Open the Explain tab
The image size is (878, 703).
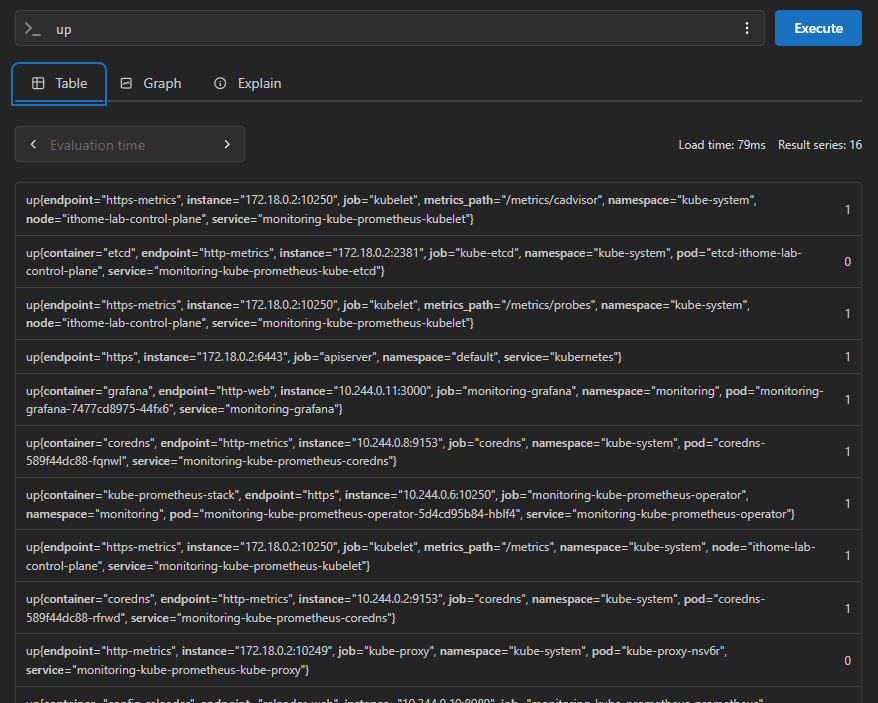pyautogui.click(x=247, y=83)
